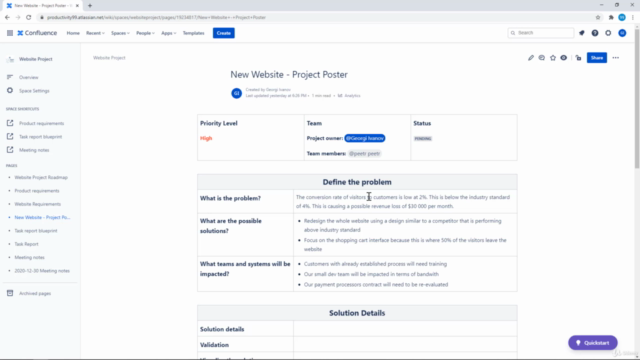Click the Search input field
The height and width of the screenshot is (360, 640).
pos(541,33)
